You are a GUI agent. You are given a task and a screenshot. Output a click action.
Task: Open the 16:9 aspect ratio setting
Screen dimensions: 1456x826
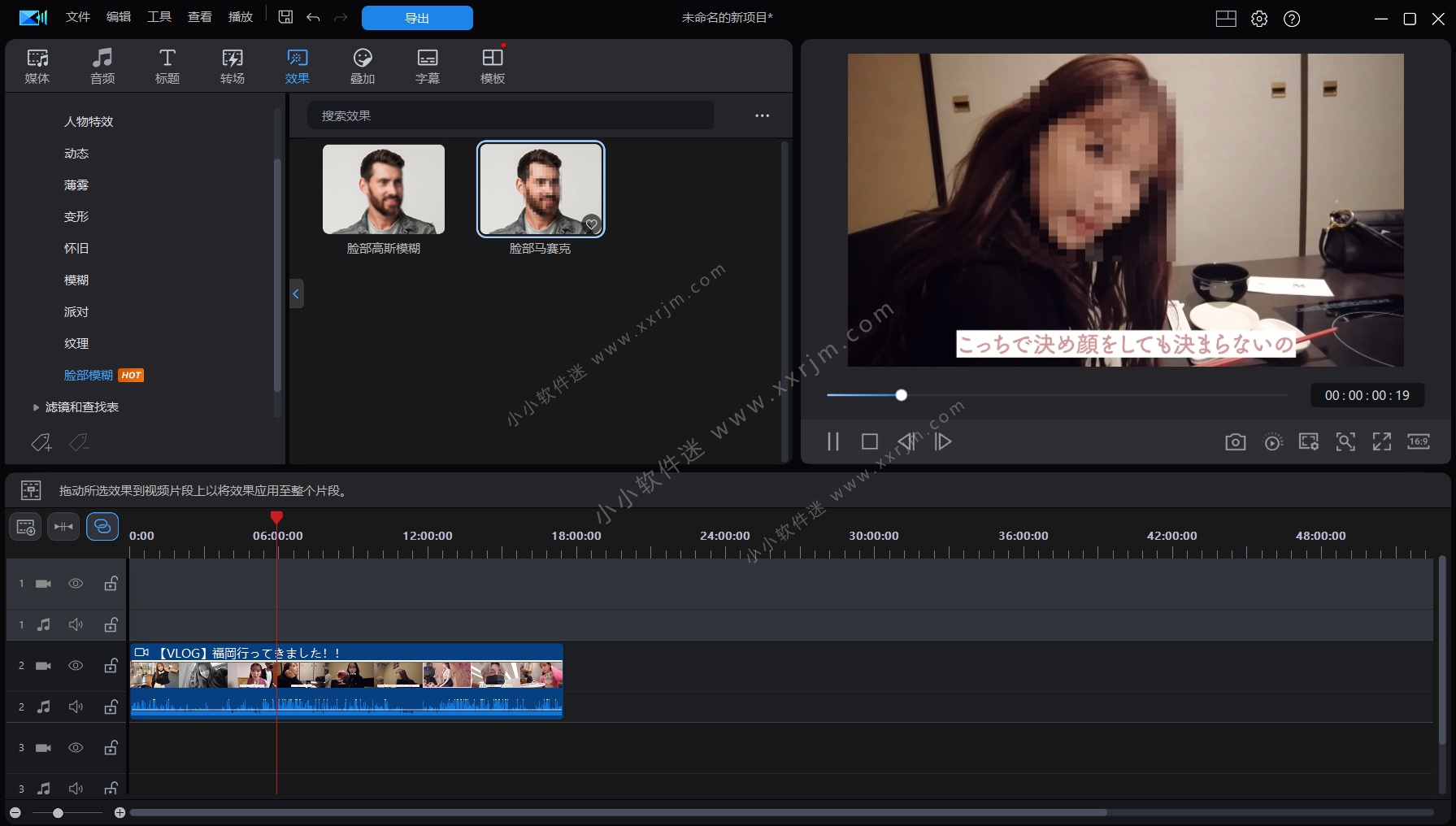[x=1419, y=441]
